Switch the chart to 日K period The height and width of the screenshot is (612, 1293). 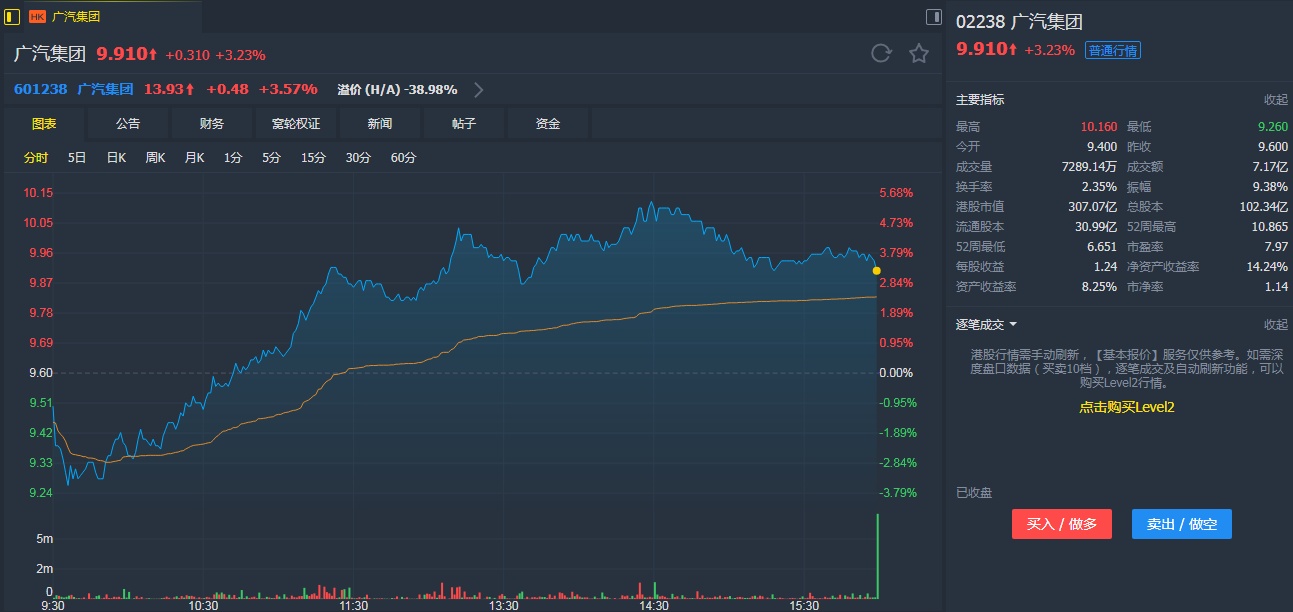point(116,158)
